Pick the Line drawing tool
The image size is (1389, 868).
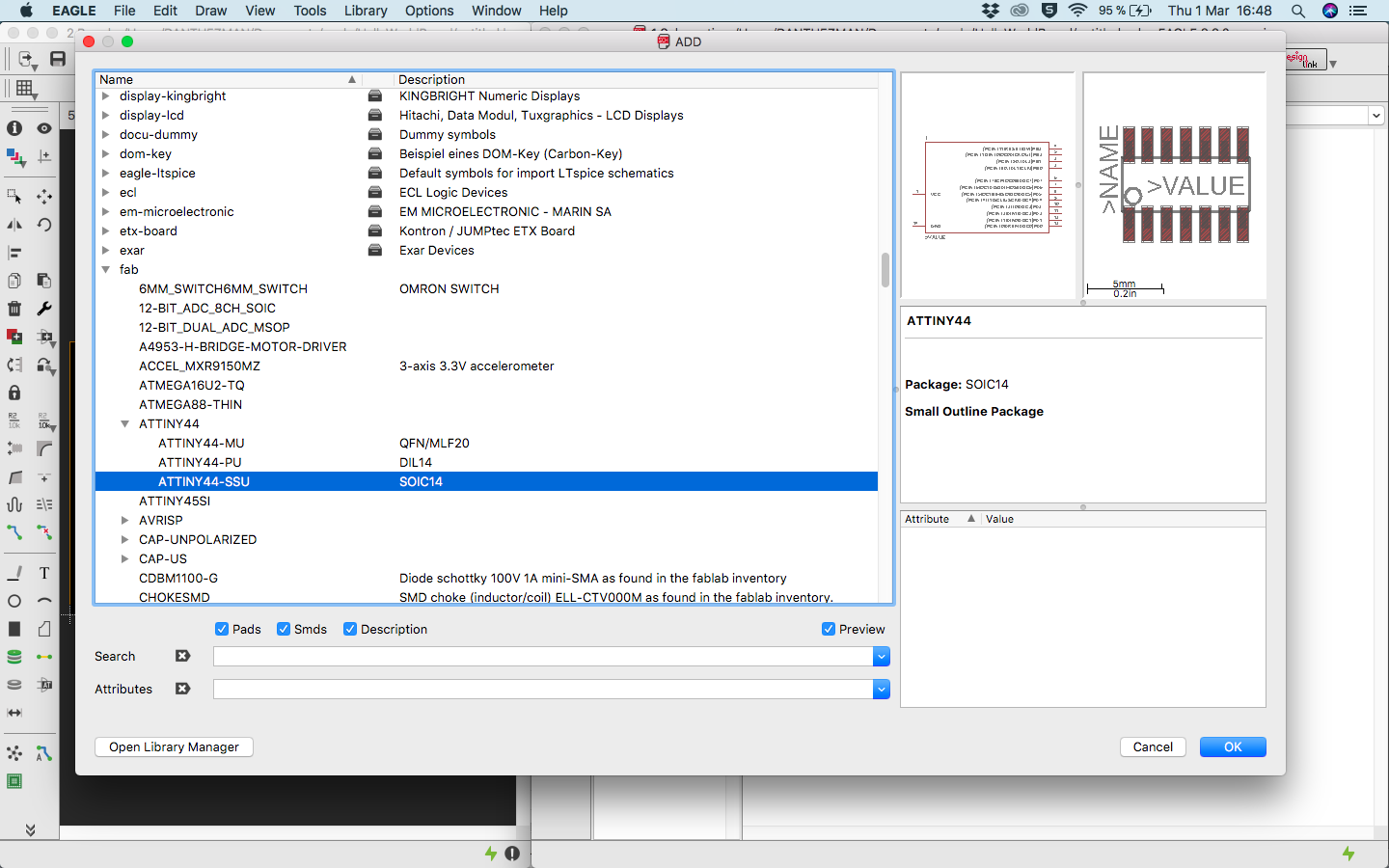(x=14, y=573)
